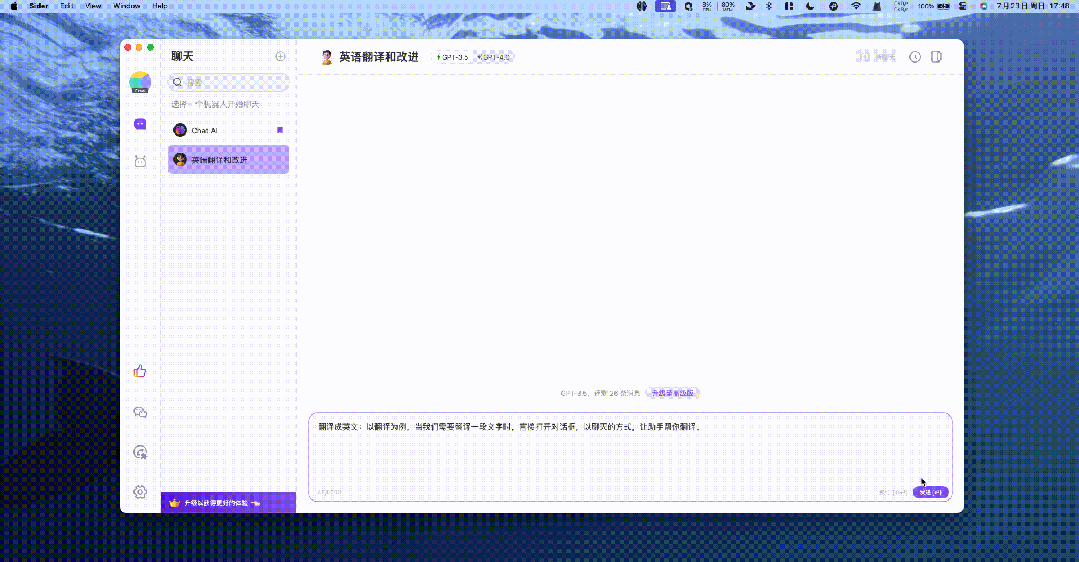Switch model to GPT-4.0

coord(494,57)
